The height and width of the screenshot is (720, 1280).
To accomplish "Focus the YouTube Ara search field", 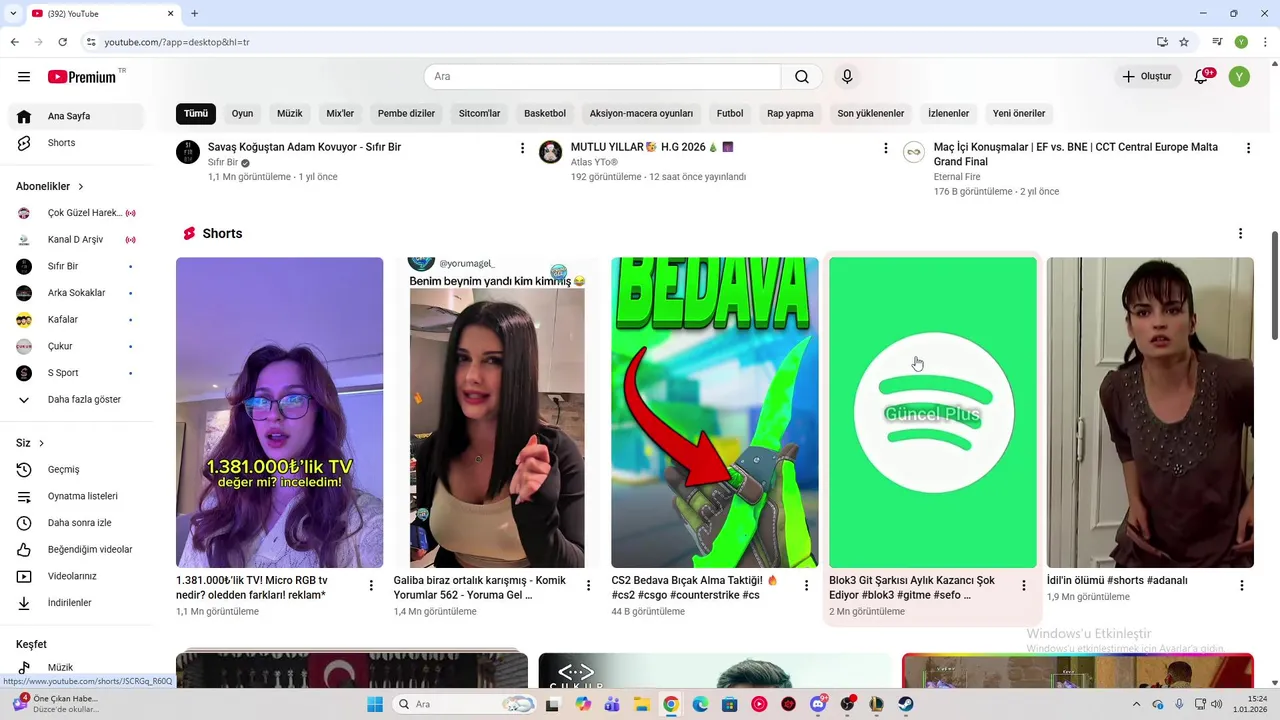I will 602,77.
